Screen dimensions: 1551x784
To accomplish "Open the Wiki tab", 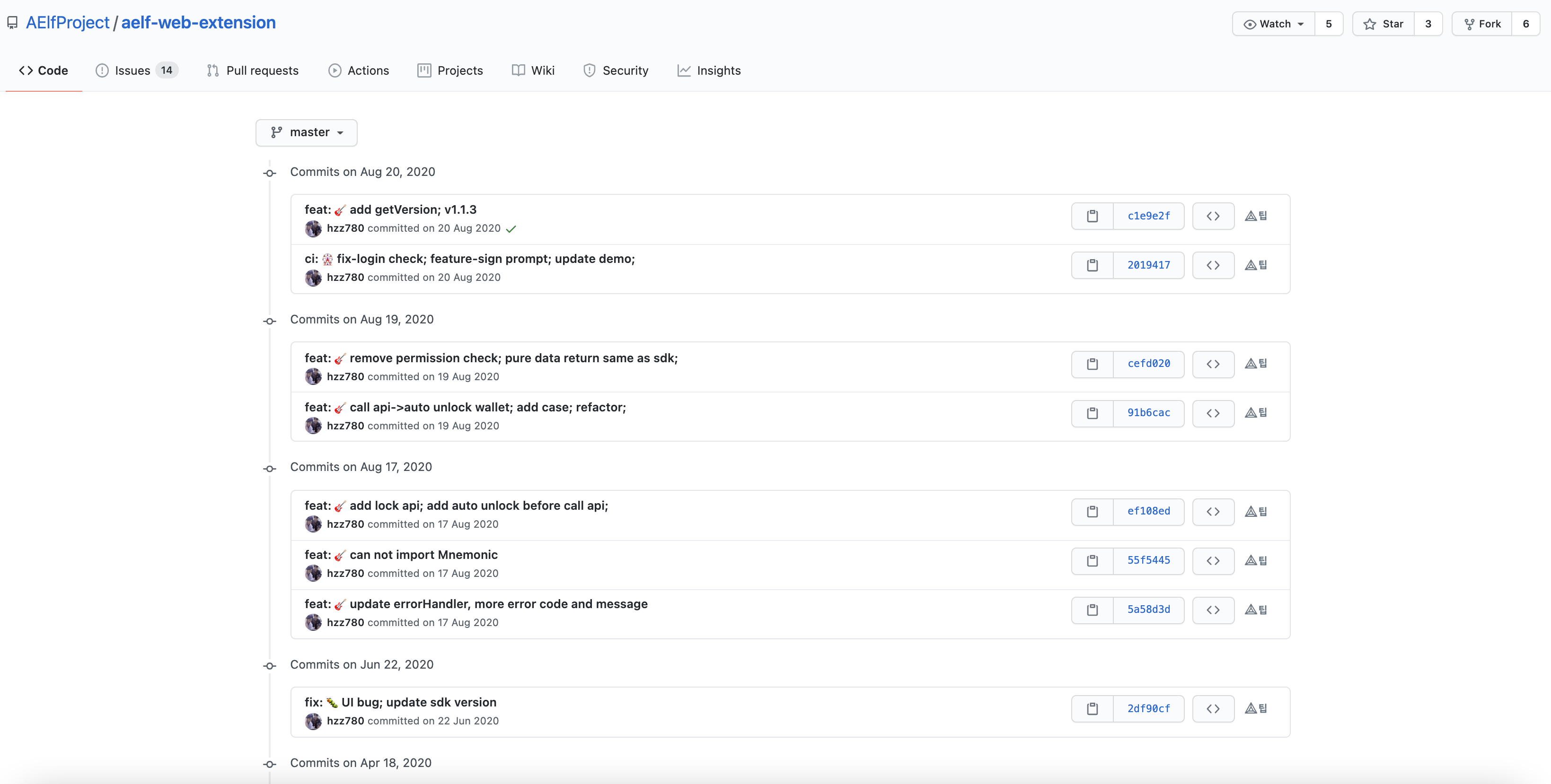I will coord(533,70).
